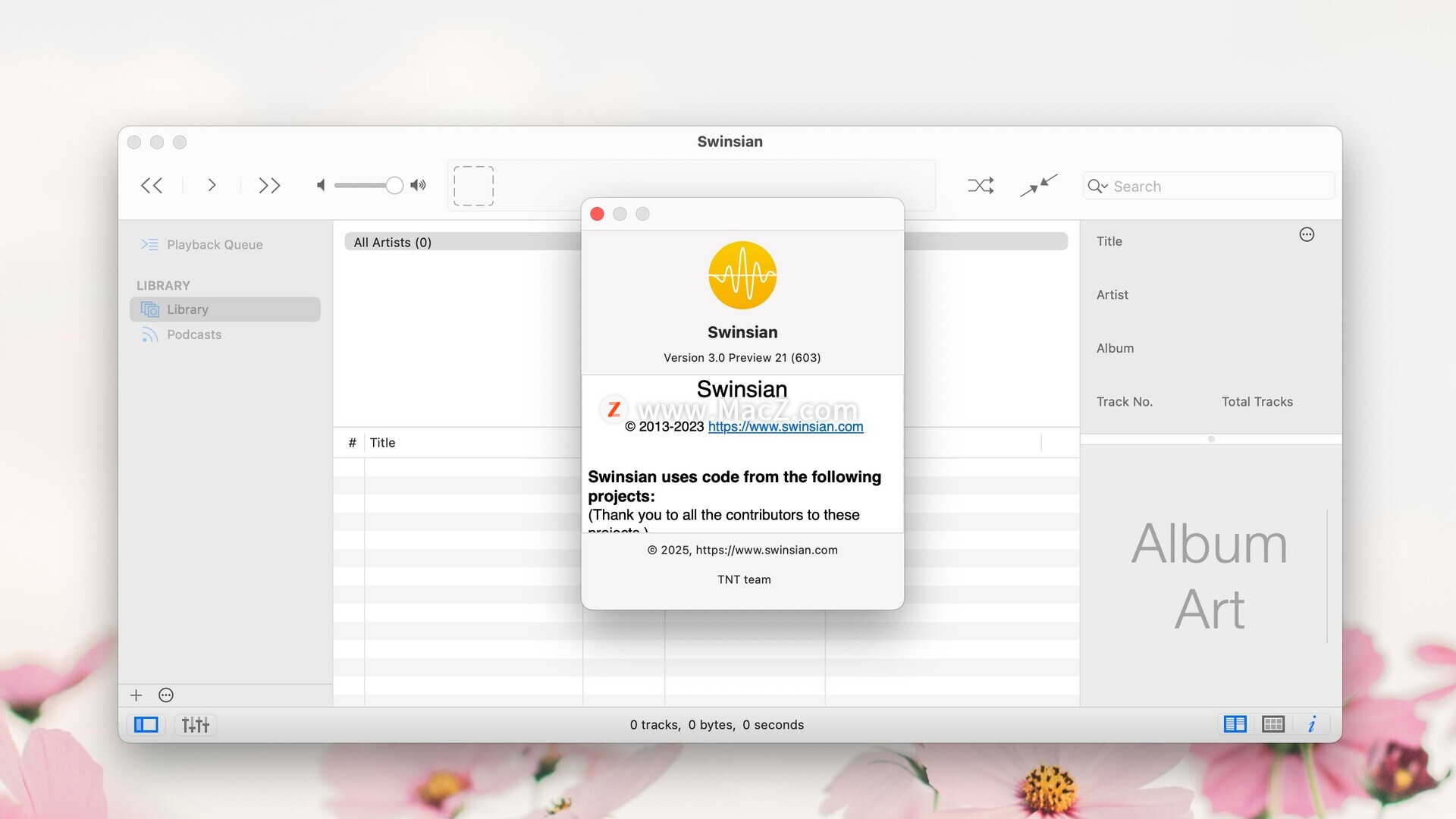Toggle the sidebar visibility button
Image resolution: width=1456 pixels, height=819 pixels.
146,725
